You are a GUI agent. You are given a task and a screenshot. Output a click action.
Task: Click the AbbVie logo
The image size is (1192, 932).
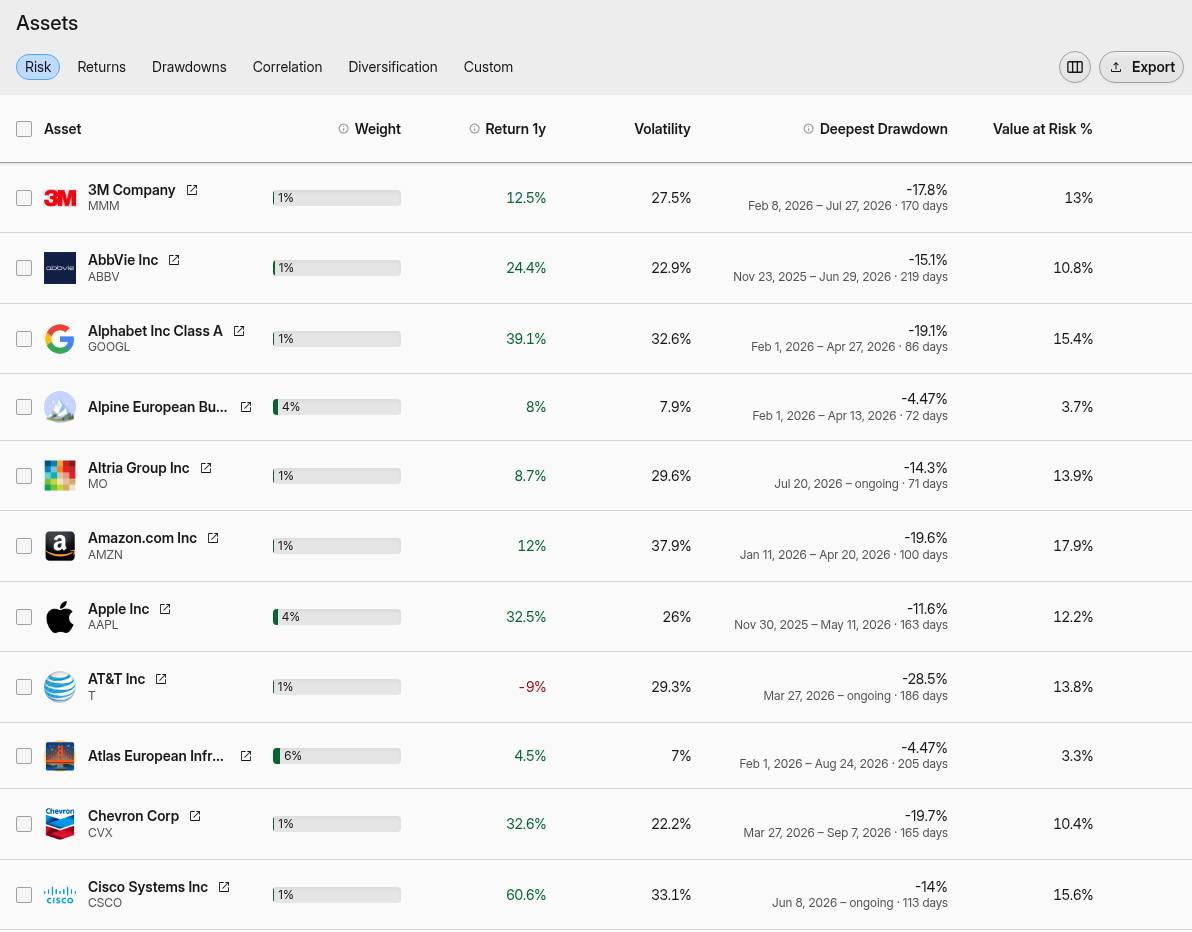(x=60, y=268)
